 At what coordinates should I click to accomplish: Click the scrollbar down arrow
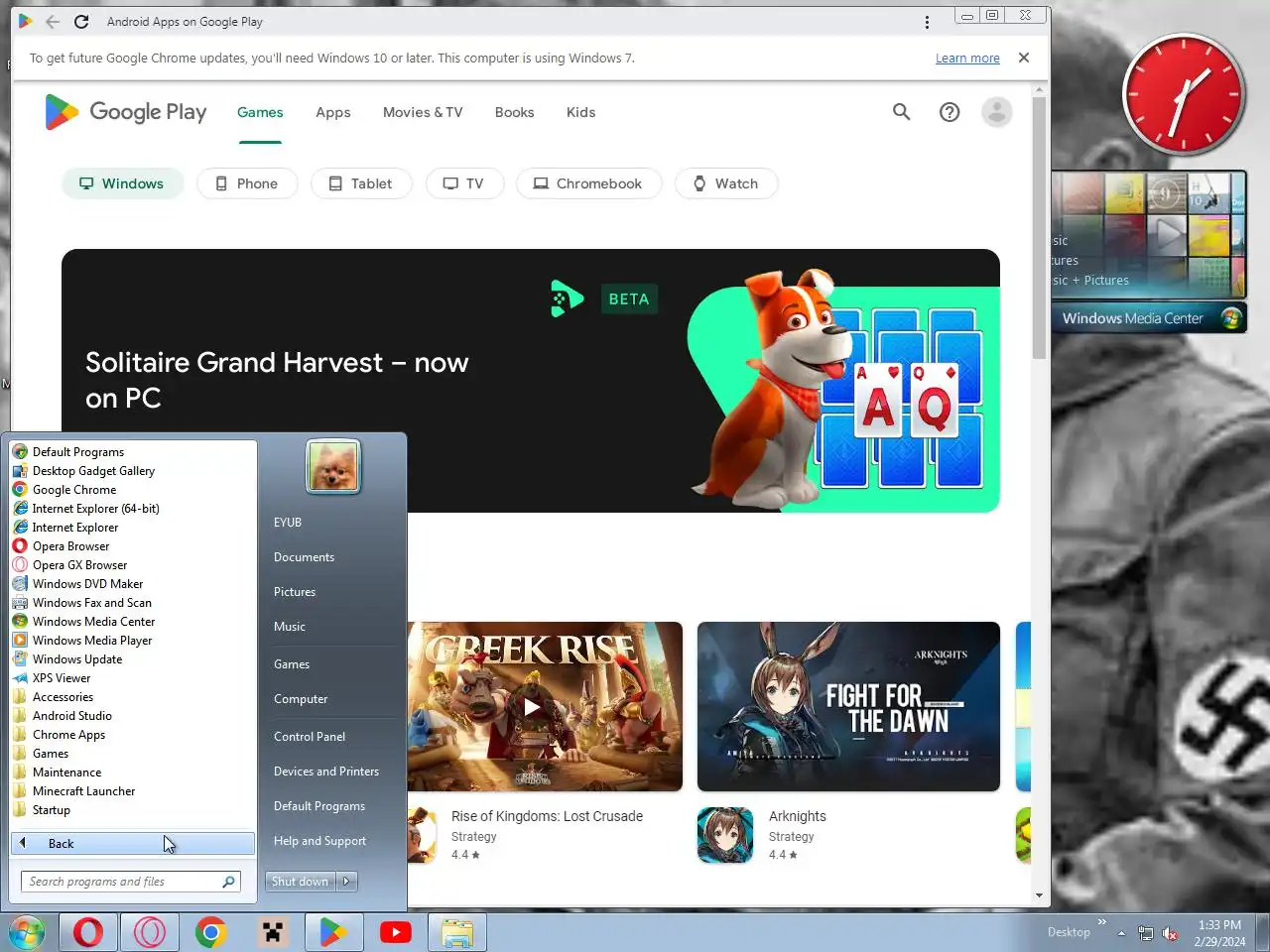[1039, 895]
